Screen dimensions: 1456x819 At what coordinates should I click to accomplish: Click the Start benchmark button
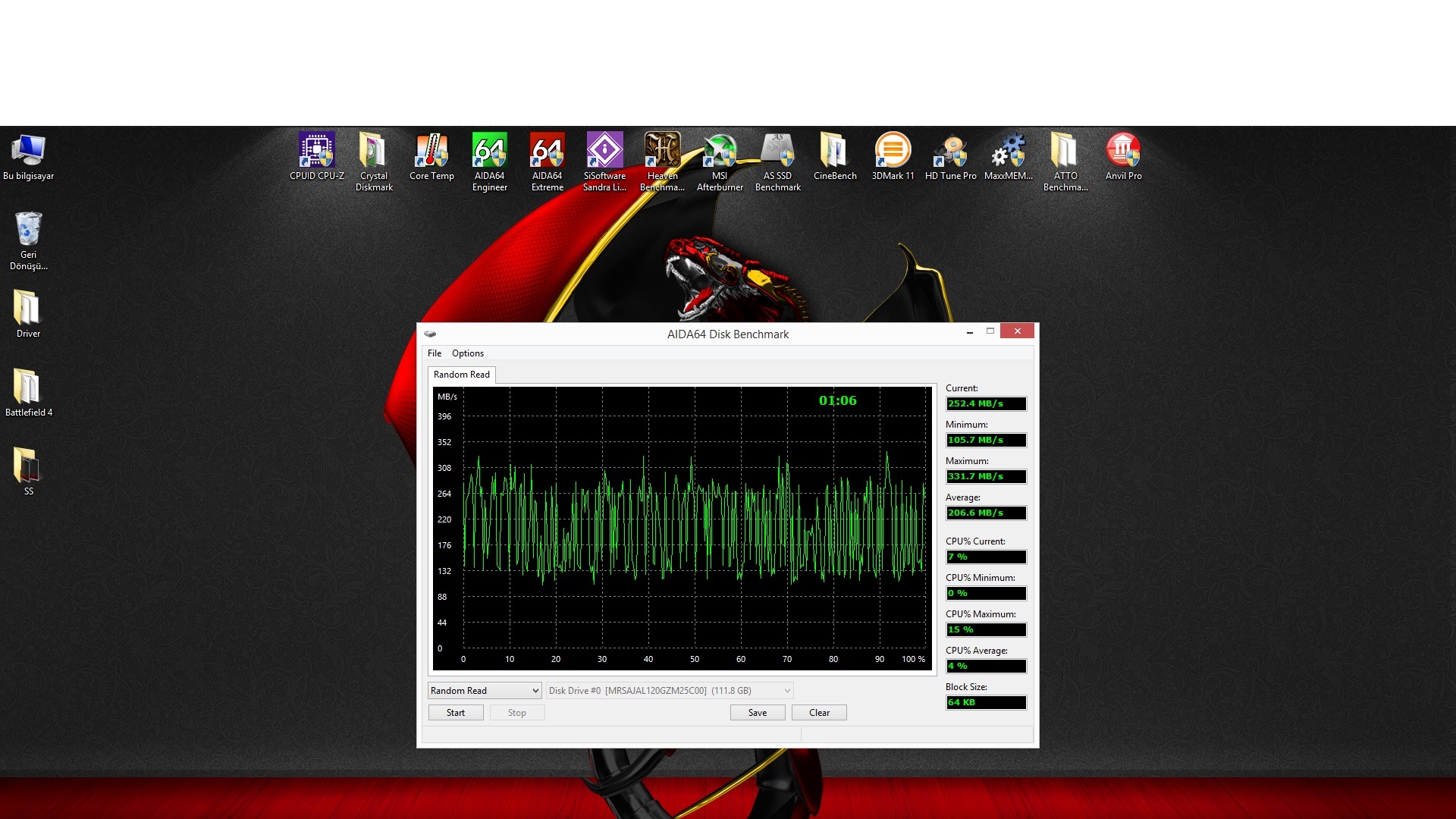point(456,713)
